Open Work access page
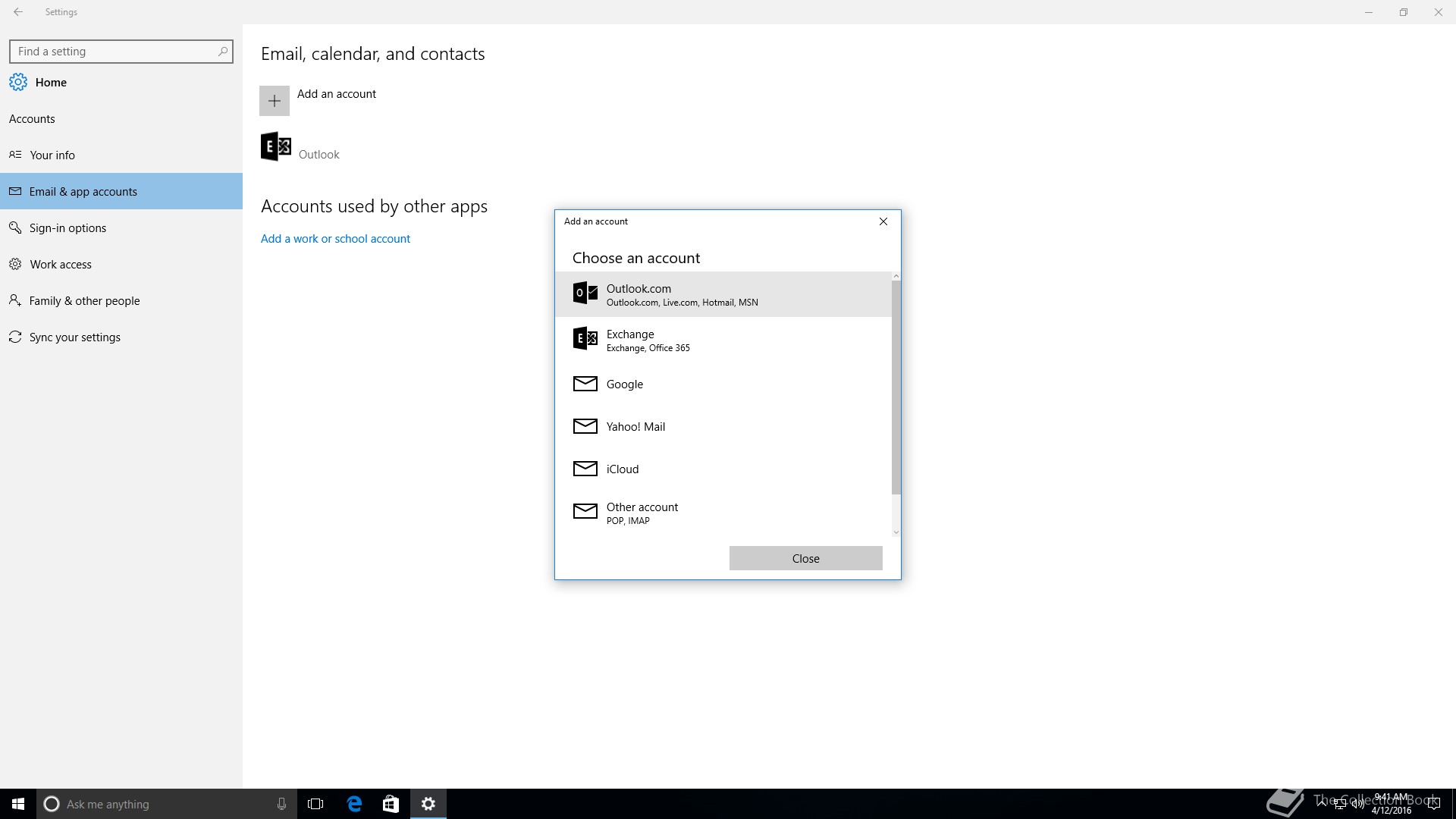 (121, 264)
